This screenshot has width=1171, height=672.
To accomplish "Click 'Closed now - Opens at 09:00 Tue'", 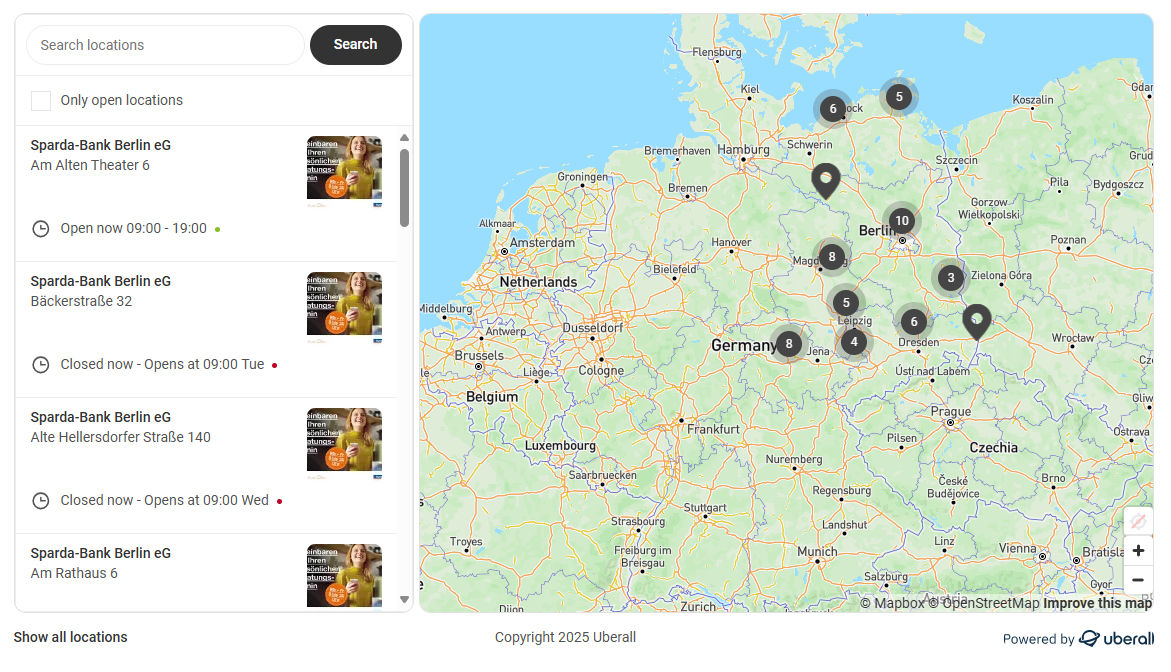I will 162,364.
